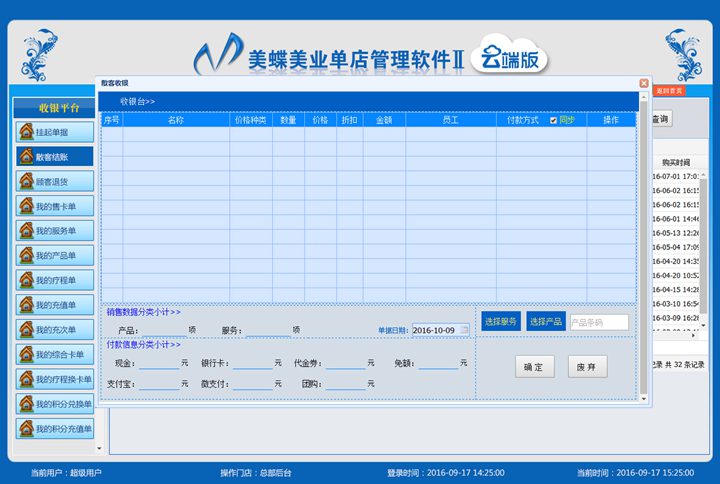
Task: Click the 支付宝 amount field
Action: (159, 383)
